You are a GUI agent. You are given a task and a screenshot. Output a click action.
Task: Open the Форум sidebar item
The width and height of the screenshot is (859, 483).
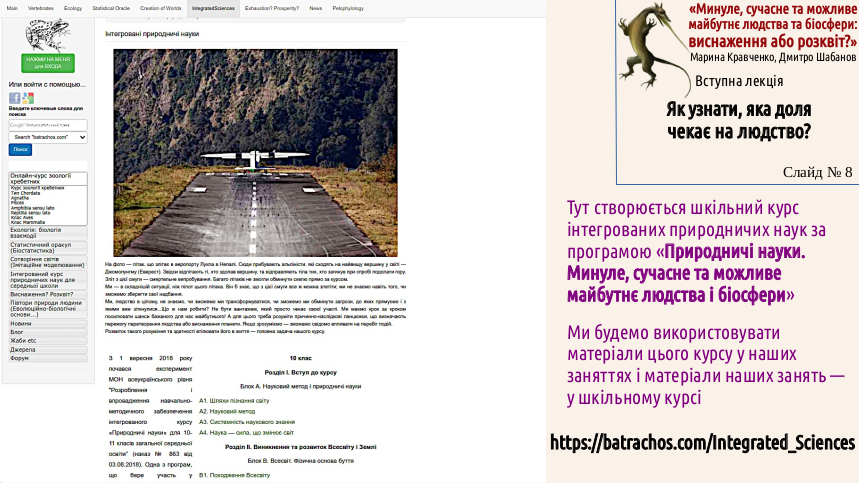click(20, 357)
